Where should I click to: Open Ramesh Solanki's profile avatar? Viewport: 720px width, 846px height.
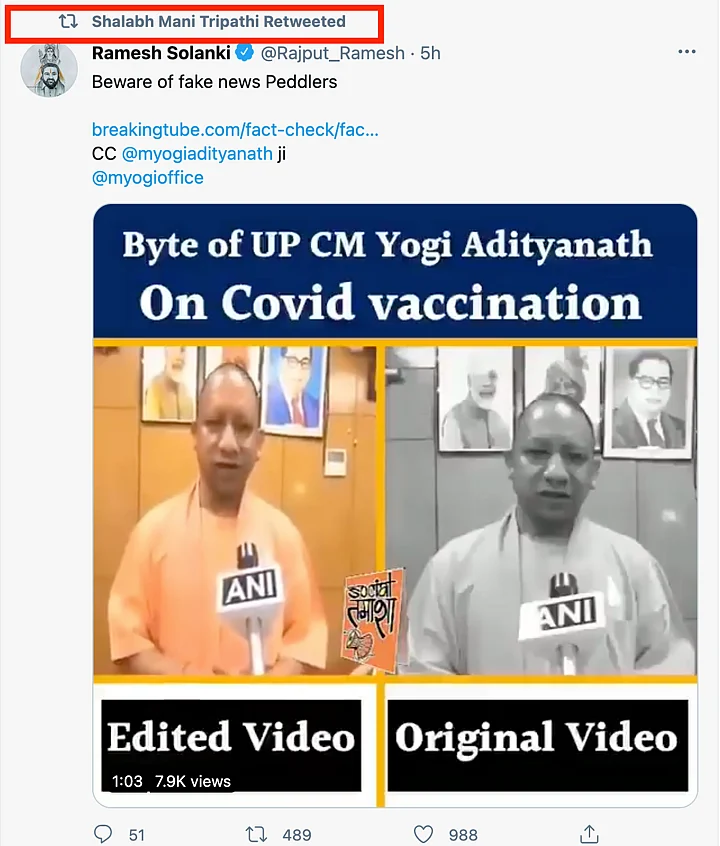coord(49,70)
